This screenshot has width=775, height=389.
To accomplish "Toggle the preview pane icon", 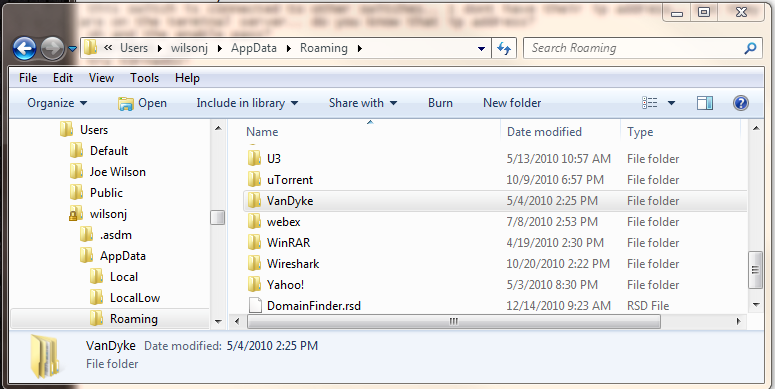I will coord(705,103).
